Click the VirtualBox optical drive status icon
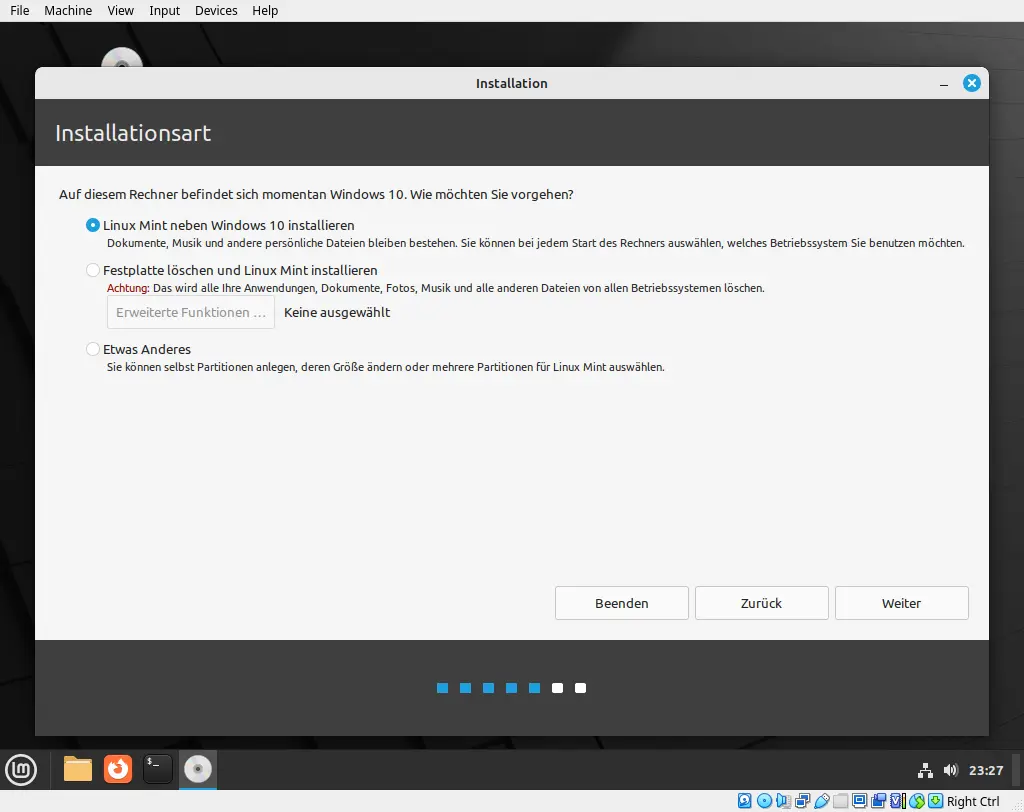This screenshot has width=1024, height=812. coord(764,801)
